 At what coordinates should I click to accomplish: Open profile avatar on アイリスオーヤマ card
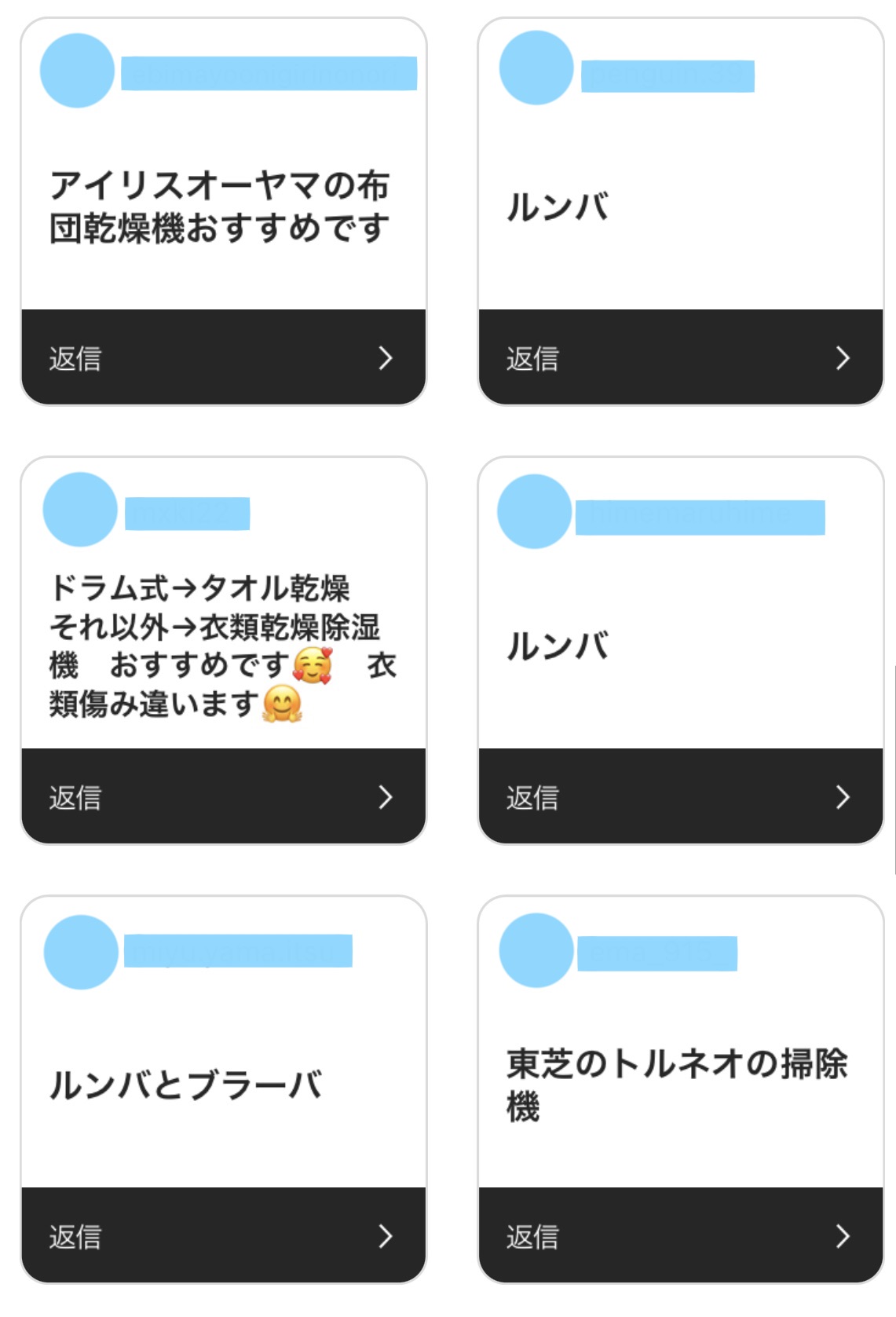pyautogui.click(x=77, y=71)
